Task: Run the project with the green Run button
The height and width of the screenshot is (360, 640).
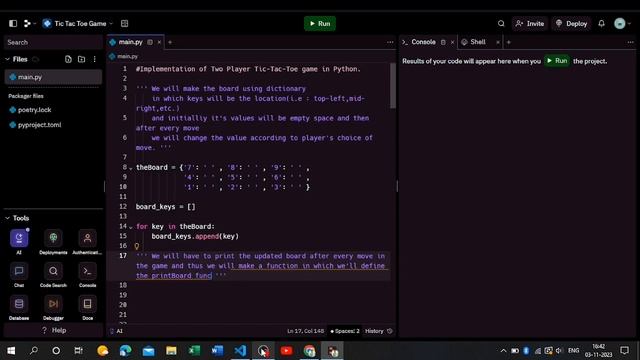Action: (x=320, y=24)
